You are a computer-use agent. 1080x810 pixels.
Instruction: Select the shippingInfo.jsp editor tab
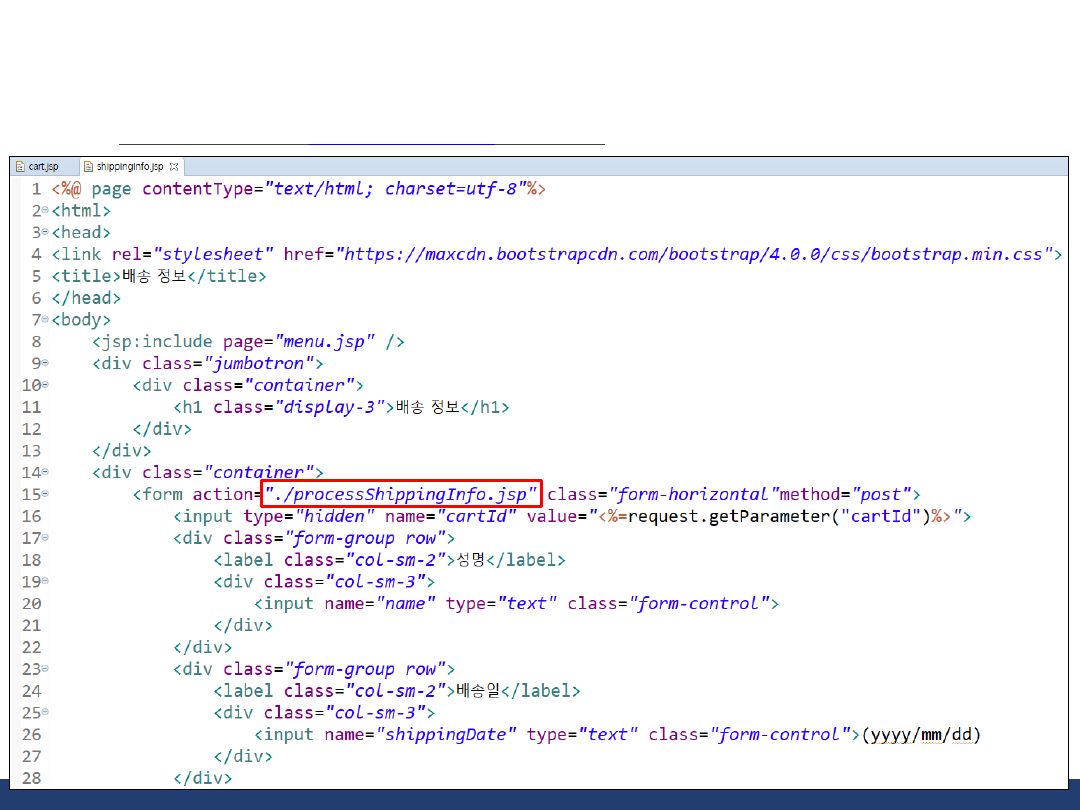click(x=129, y=166)
